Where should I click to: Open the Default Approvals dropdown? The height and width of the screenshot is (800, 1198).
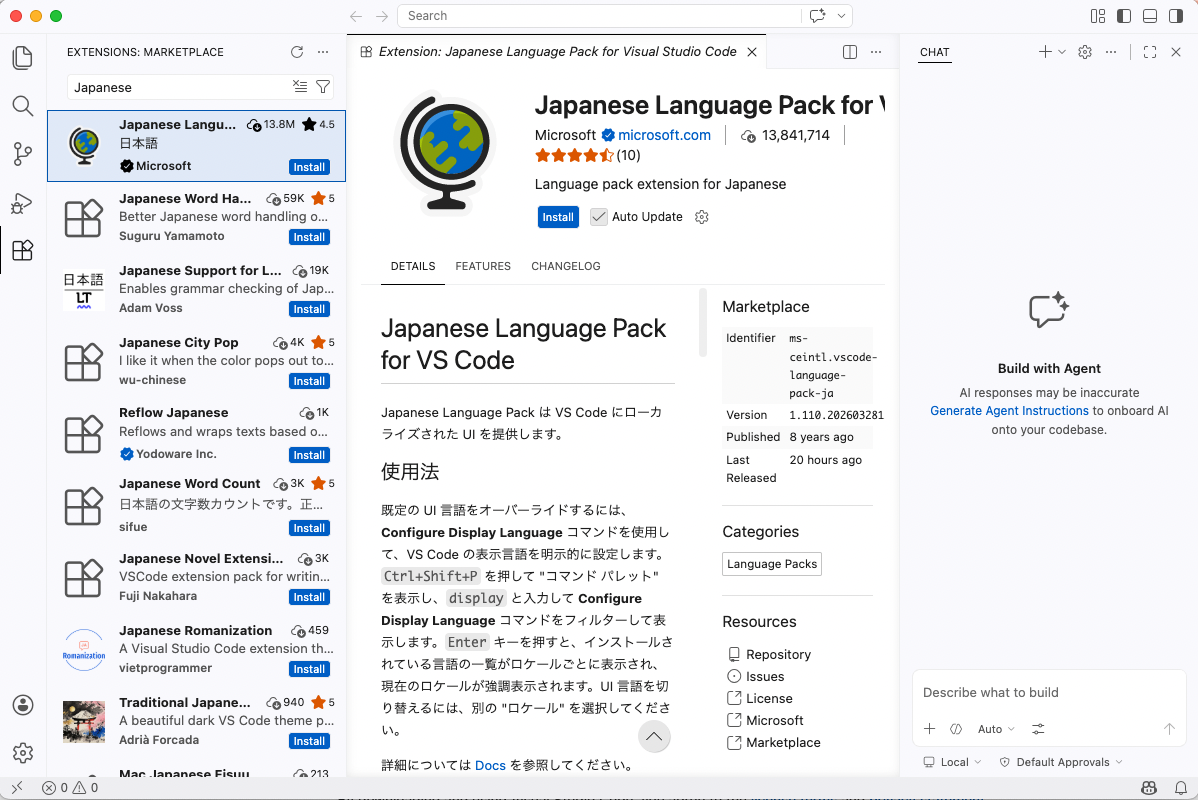1061,762
